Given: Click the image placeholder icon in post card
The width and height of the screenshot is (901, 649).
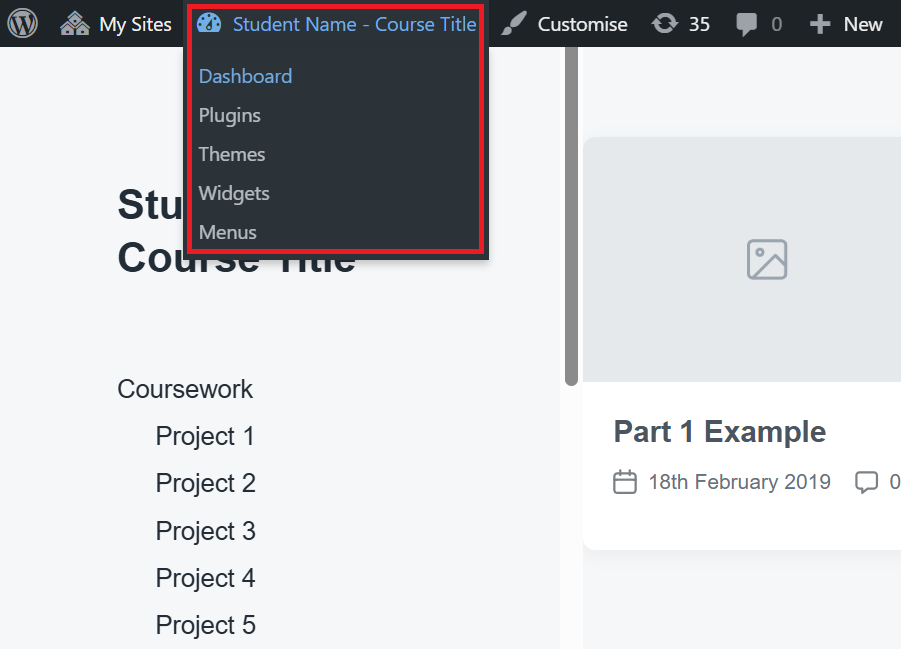Looking at the screenshot, I should tap(767, 259).
